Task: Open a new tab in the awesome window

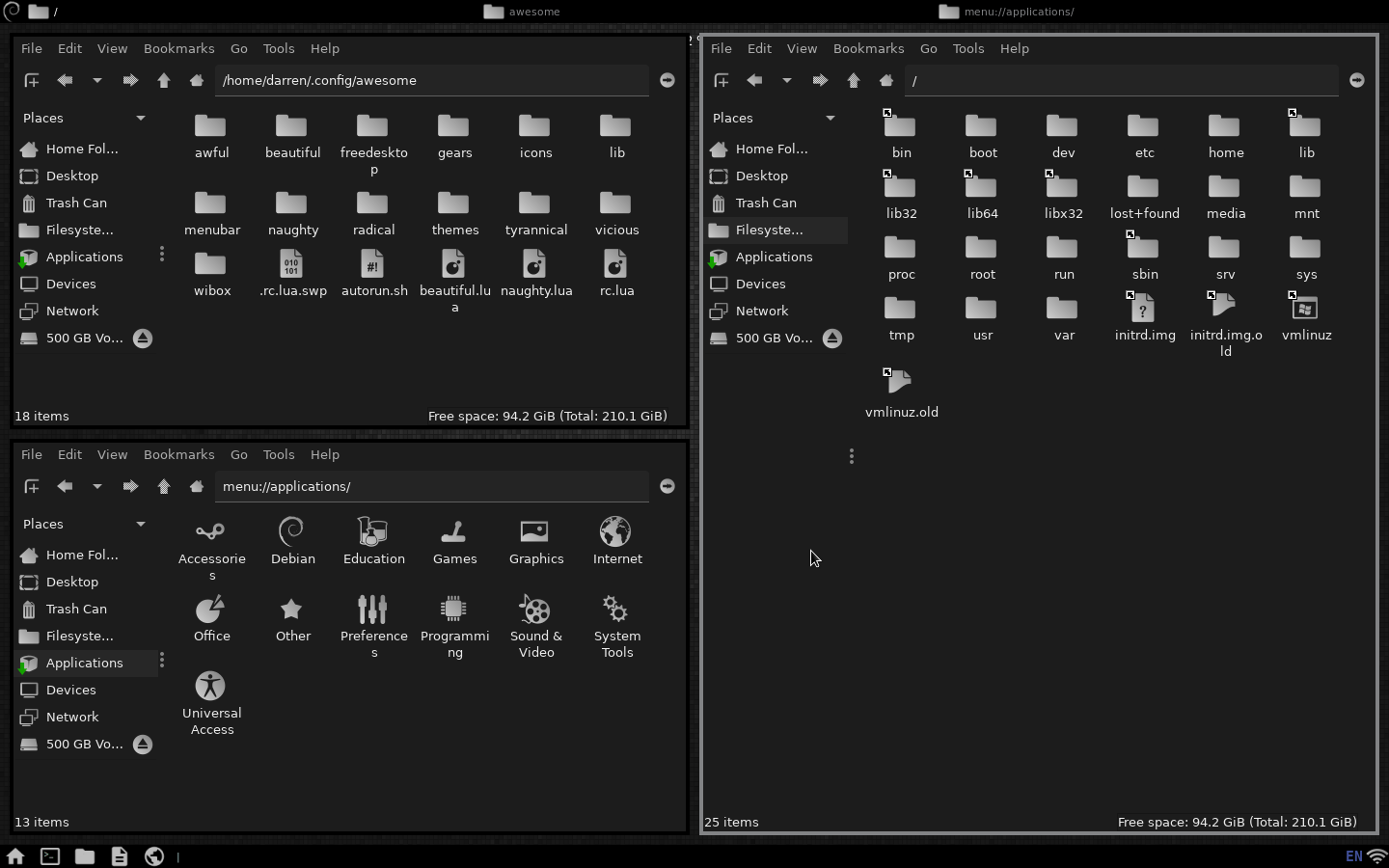Action: pyautogui.click(x=32, y=80)
